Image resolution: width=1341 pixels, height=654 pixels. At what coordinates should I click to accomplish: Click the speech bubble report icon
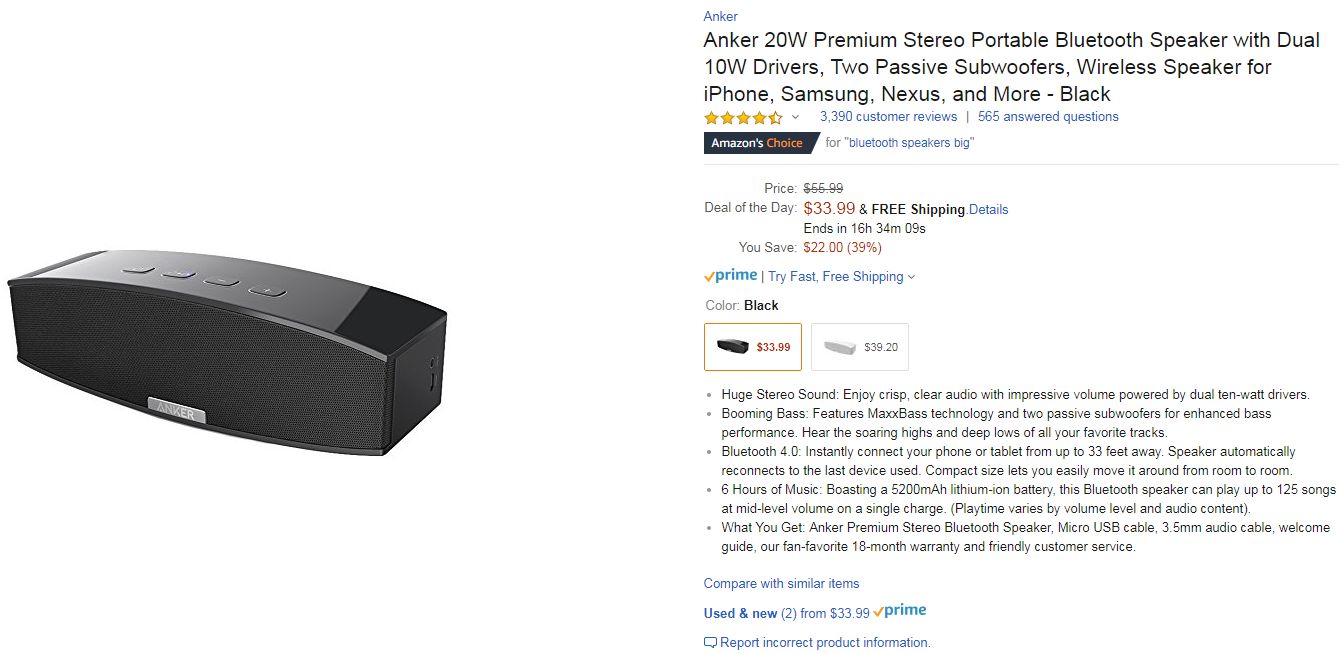[710, 643]
